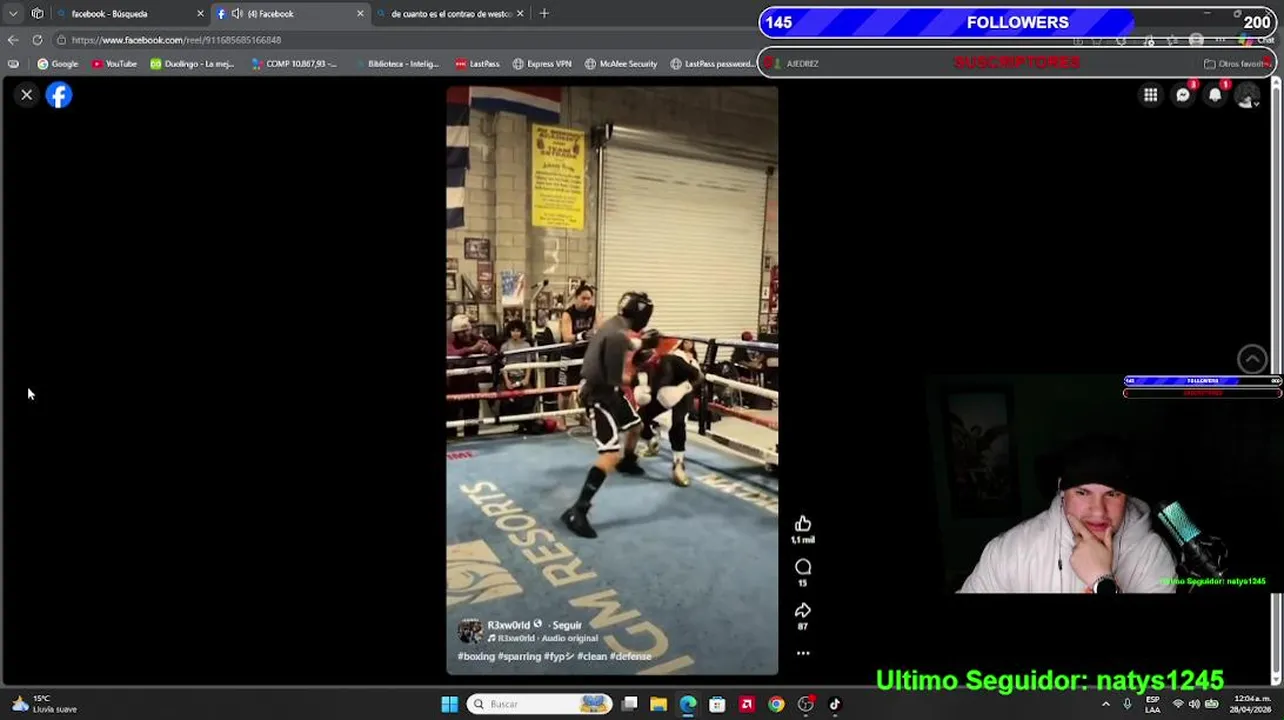Screen dimensions: 1284x720
Task: Mute the Facebook tab audio icon
Action: click(237, 14)
